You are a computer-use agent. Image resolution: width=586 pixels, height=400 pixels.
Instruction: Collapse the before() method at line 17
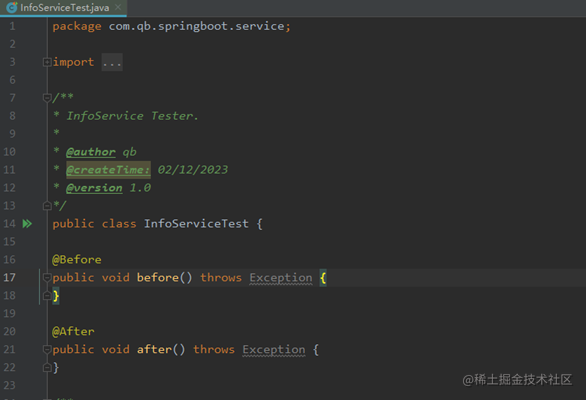[x=47, y=277]
